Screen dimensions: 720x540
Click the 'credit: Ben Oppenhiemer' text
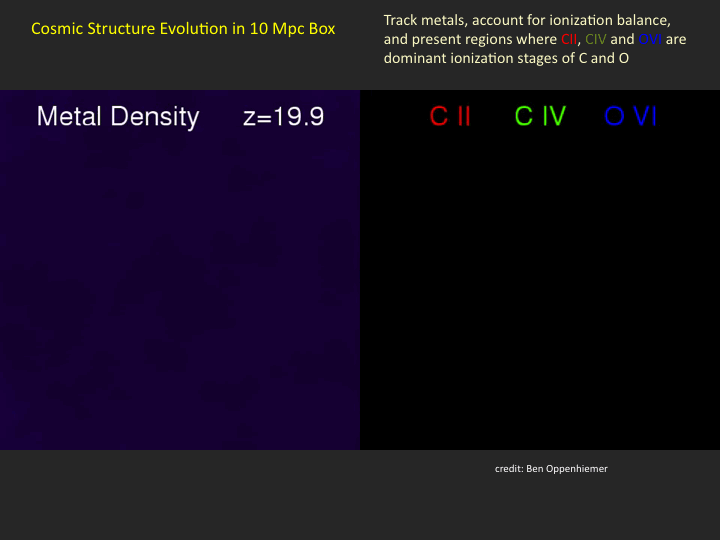551,469
